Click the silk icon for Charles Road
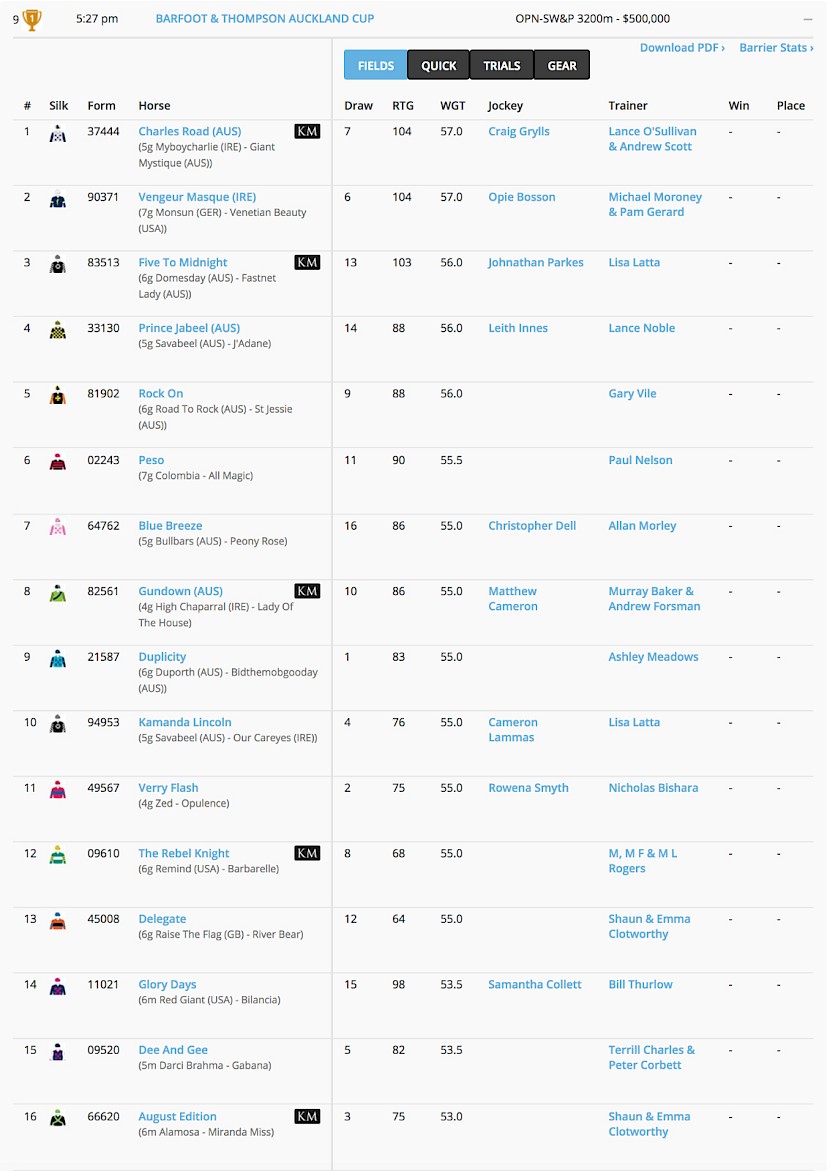The width and height of the screenshot is (830, 1171). (x=58, y=134)
